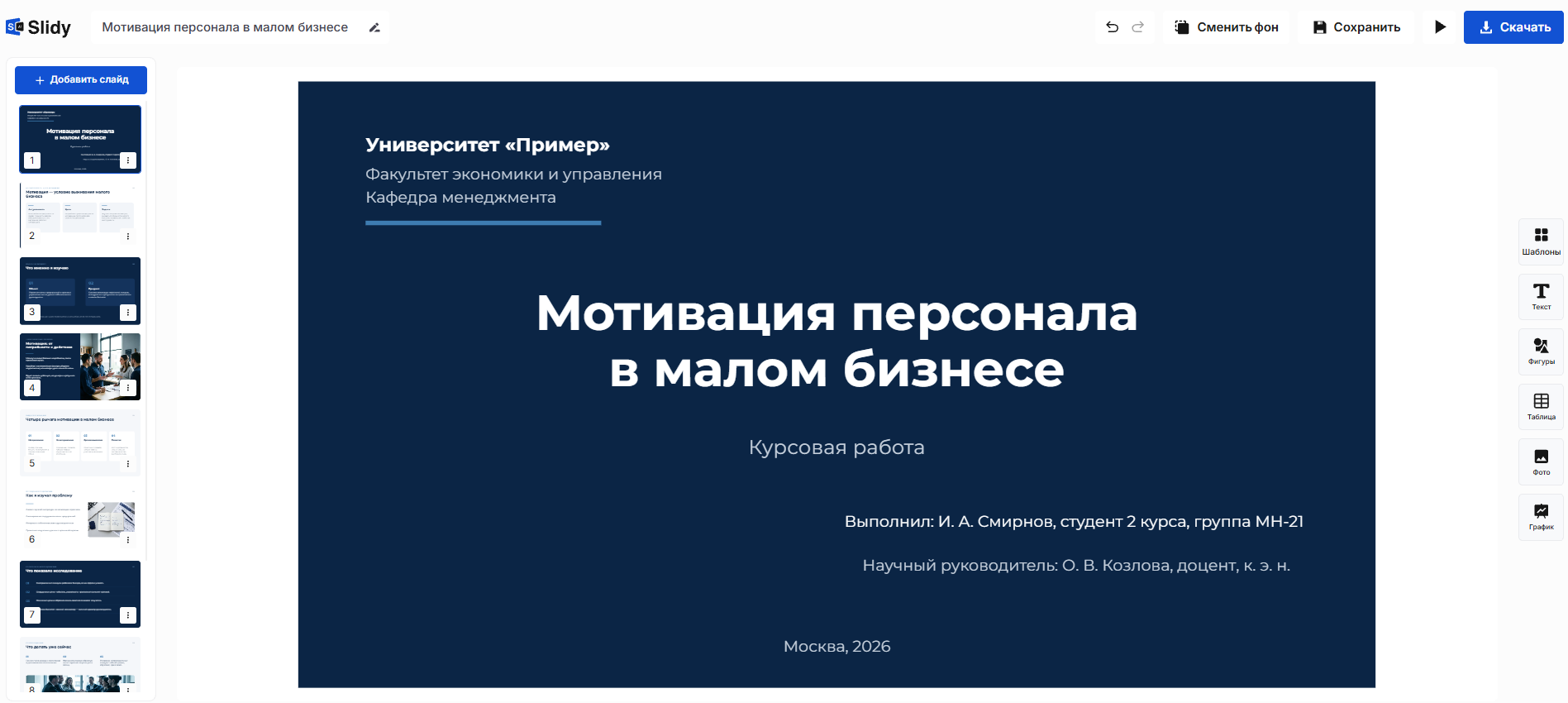Add an image via the Фото tool
Screen dimensions: 1568x703
[1541, 462]
